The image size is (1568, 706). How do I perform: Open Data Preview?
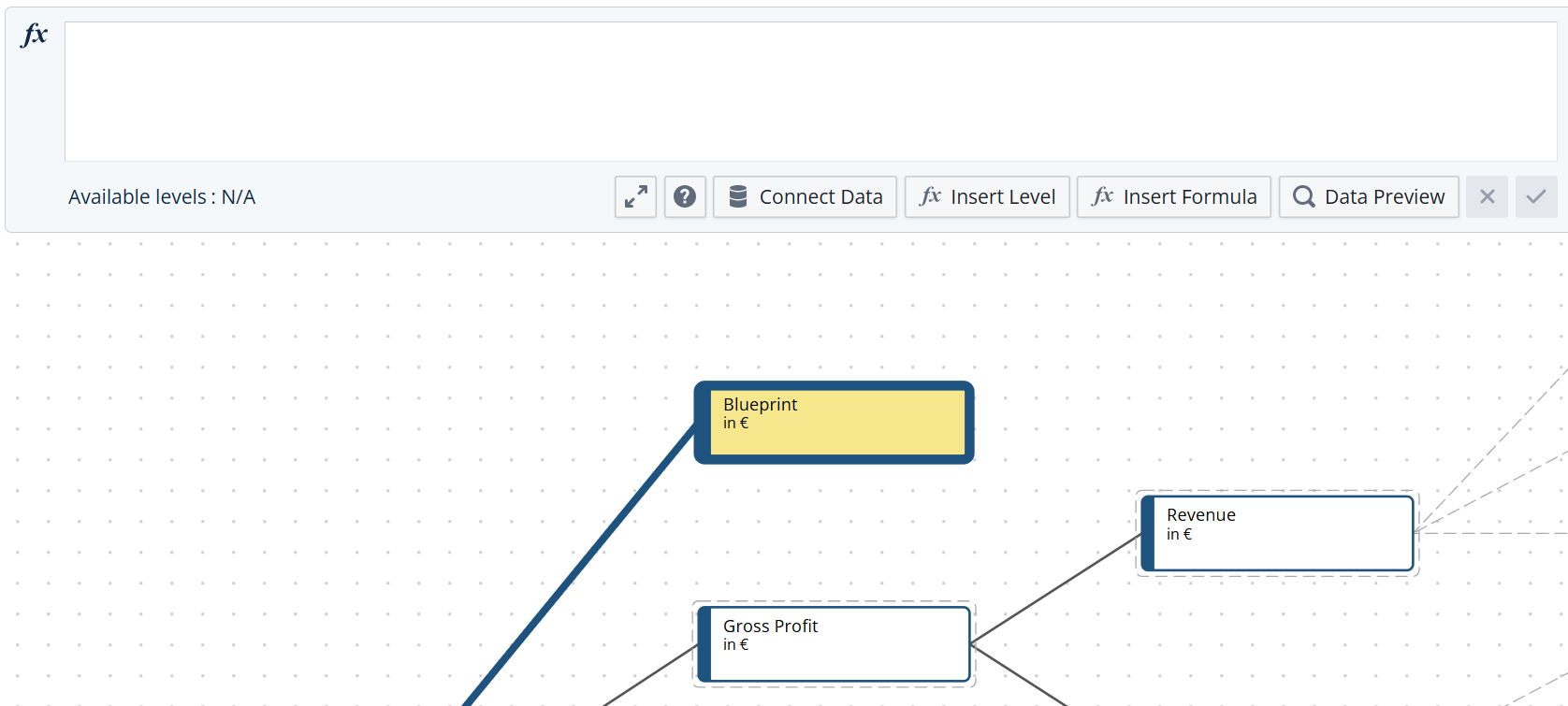(1368, 196)
